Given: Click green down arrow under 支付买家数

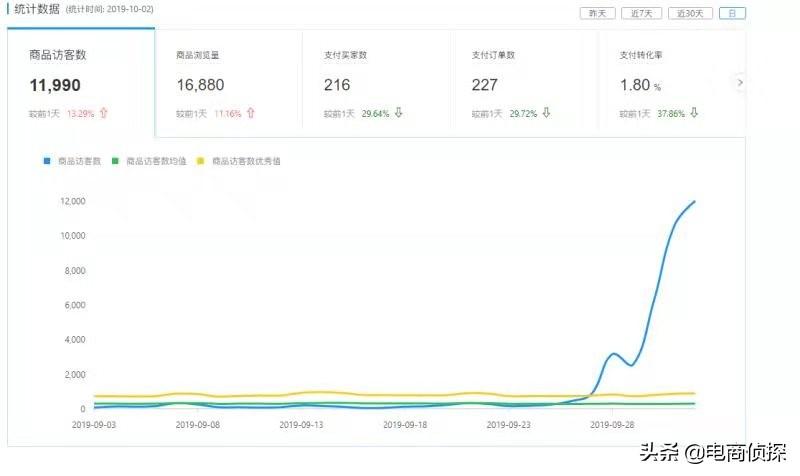Looking at the screenshot, I should pyautogui.click(x=398, y=113).
